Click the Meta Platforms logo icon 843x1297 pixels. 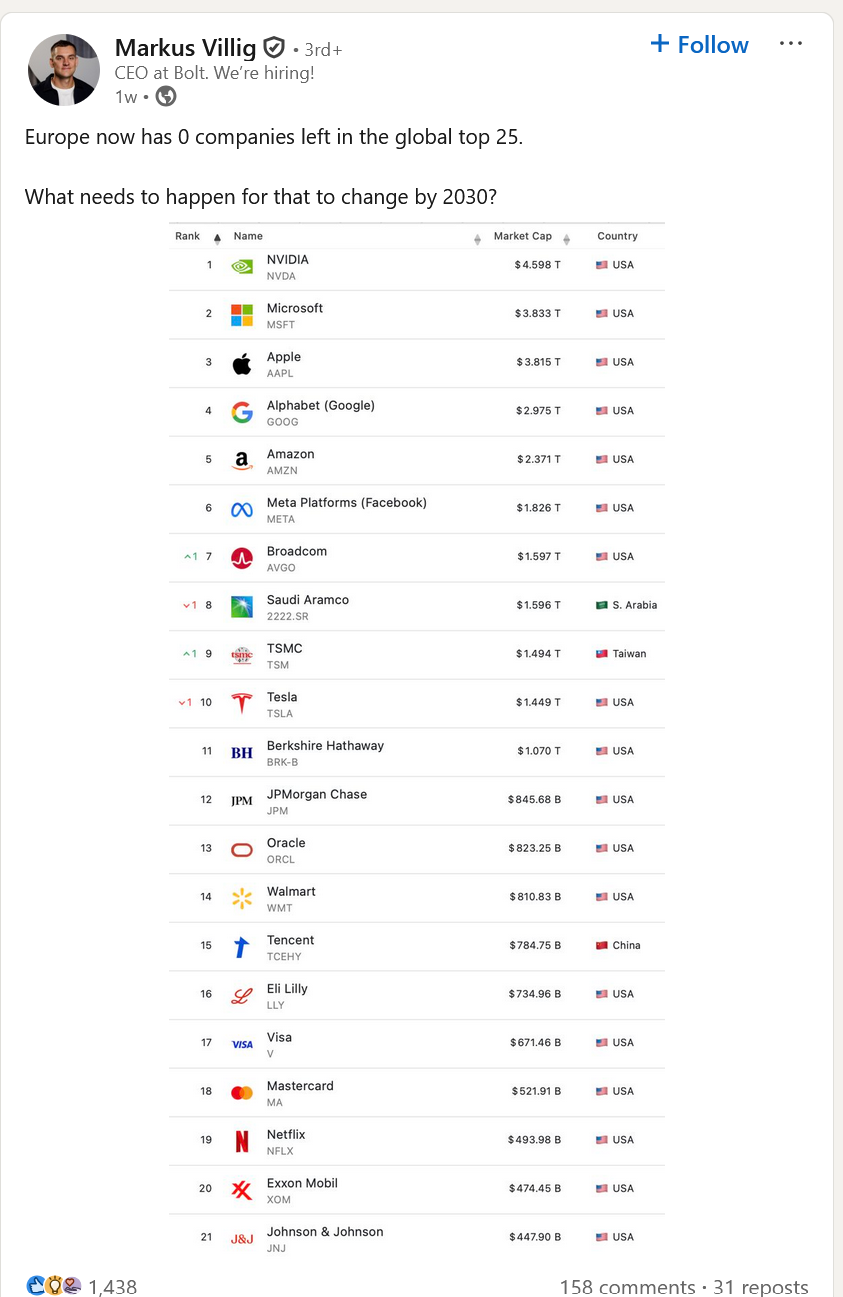point(242,509)
